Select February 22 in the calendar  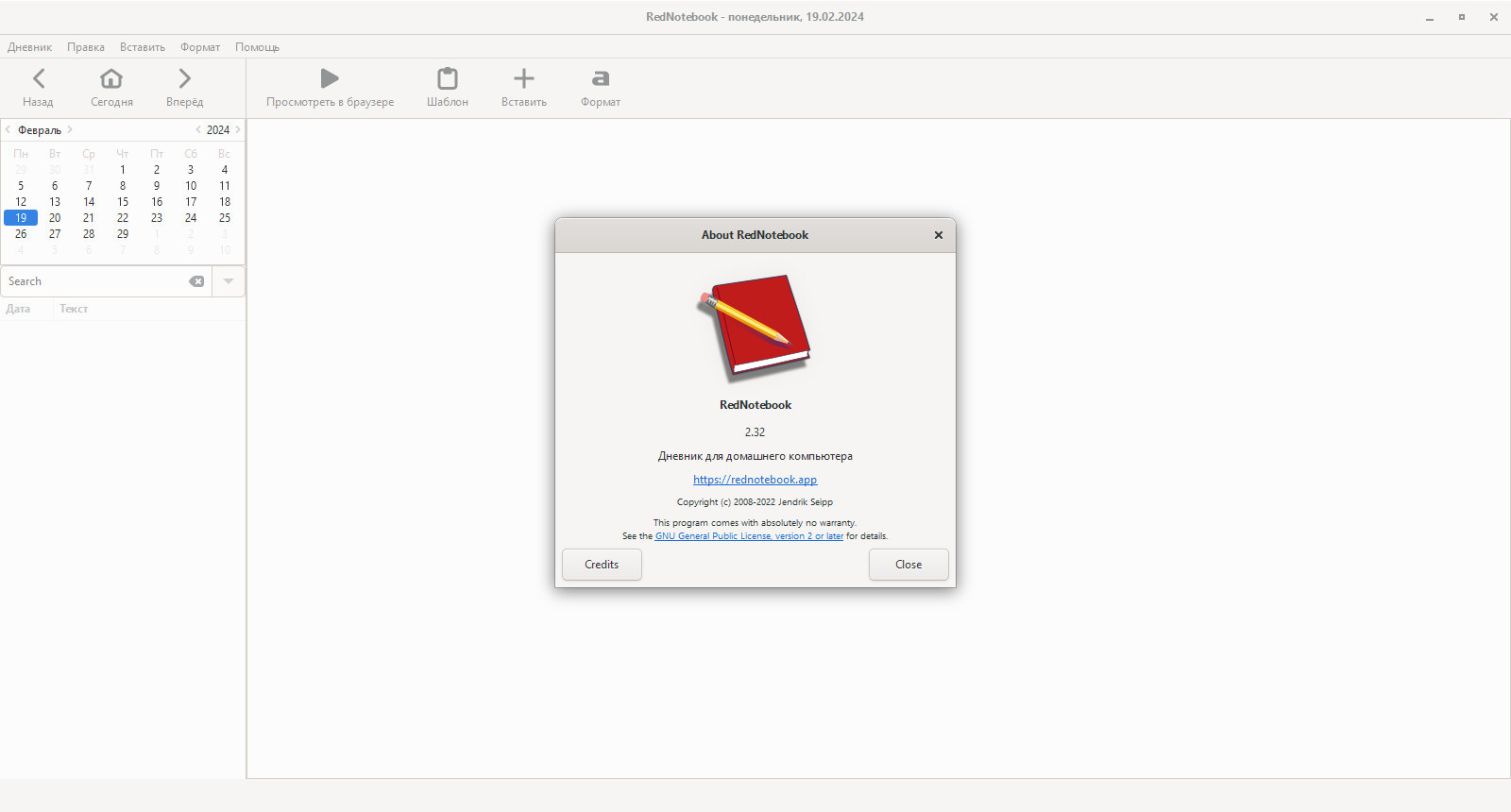click(123, 218)
